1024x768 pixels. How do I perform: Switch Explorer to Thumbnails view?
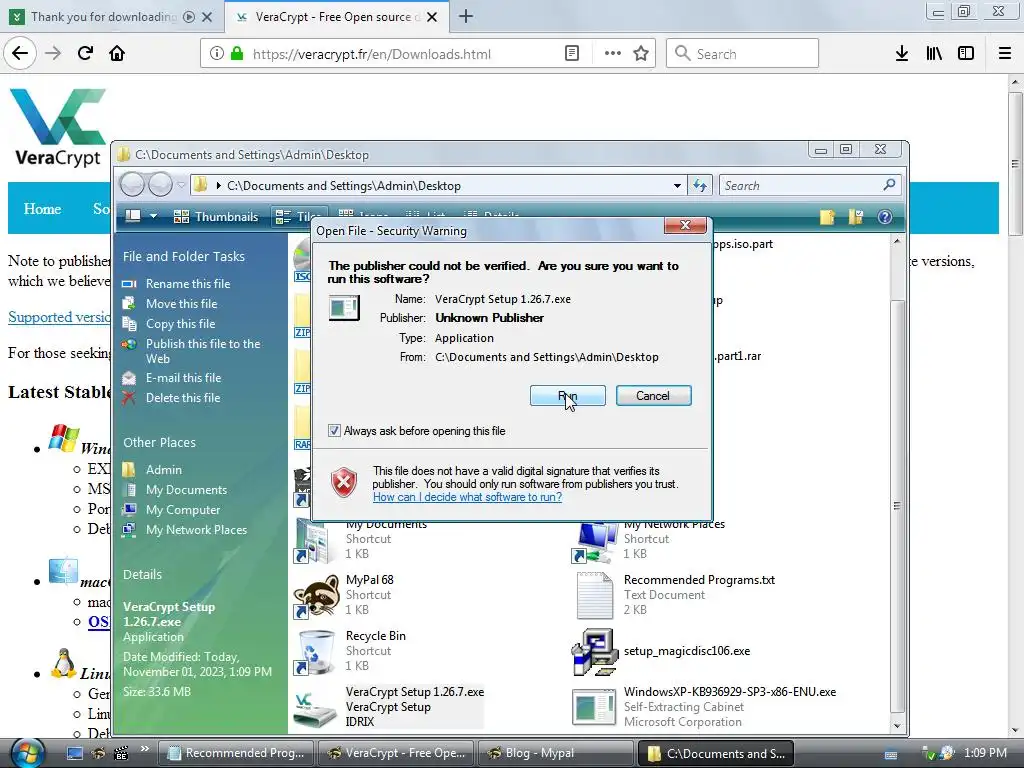(216, 217)
